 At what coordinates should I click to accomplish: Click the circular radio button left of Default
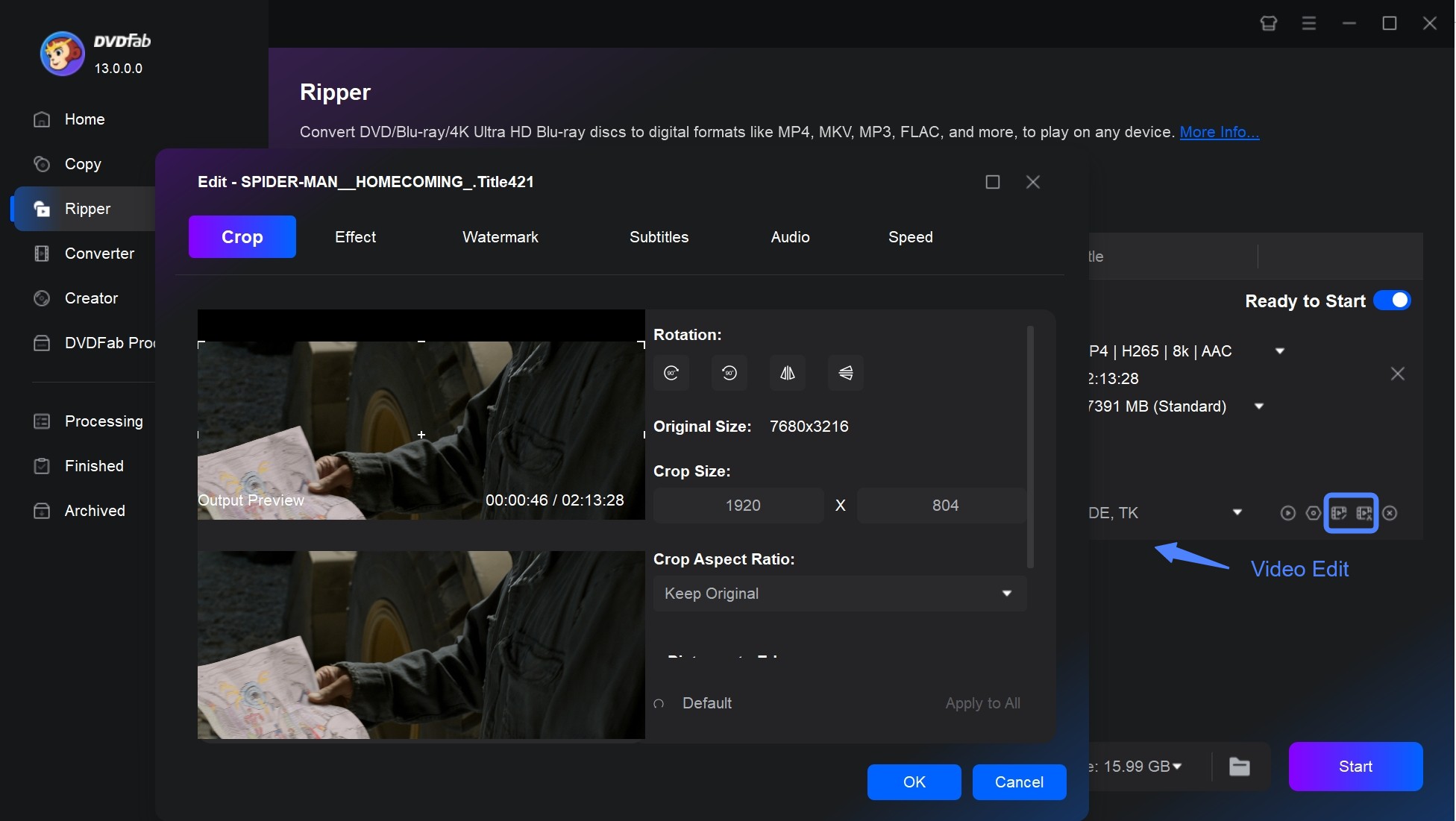pos(659,703)
